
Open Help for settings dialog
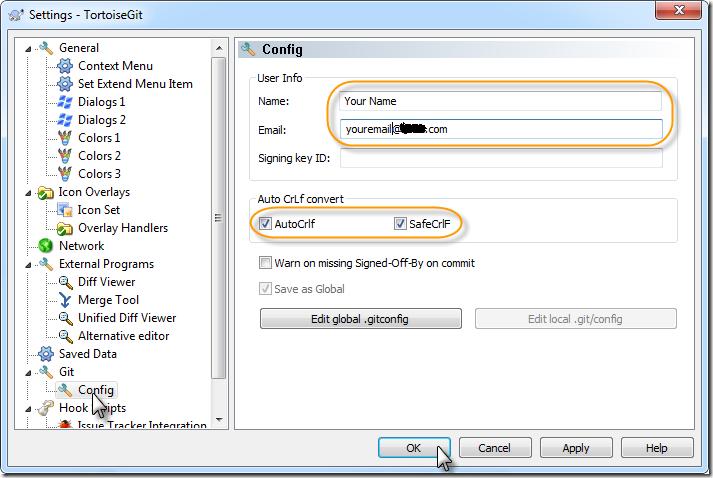657,448
